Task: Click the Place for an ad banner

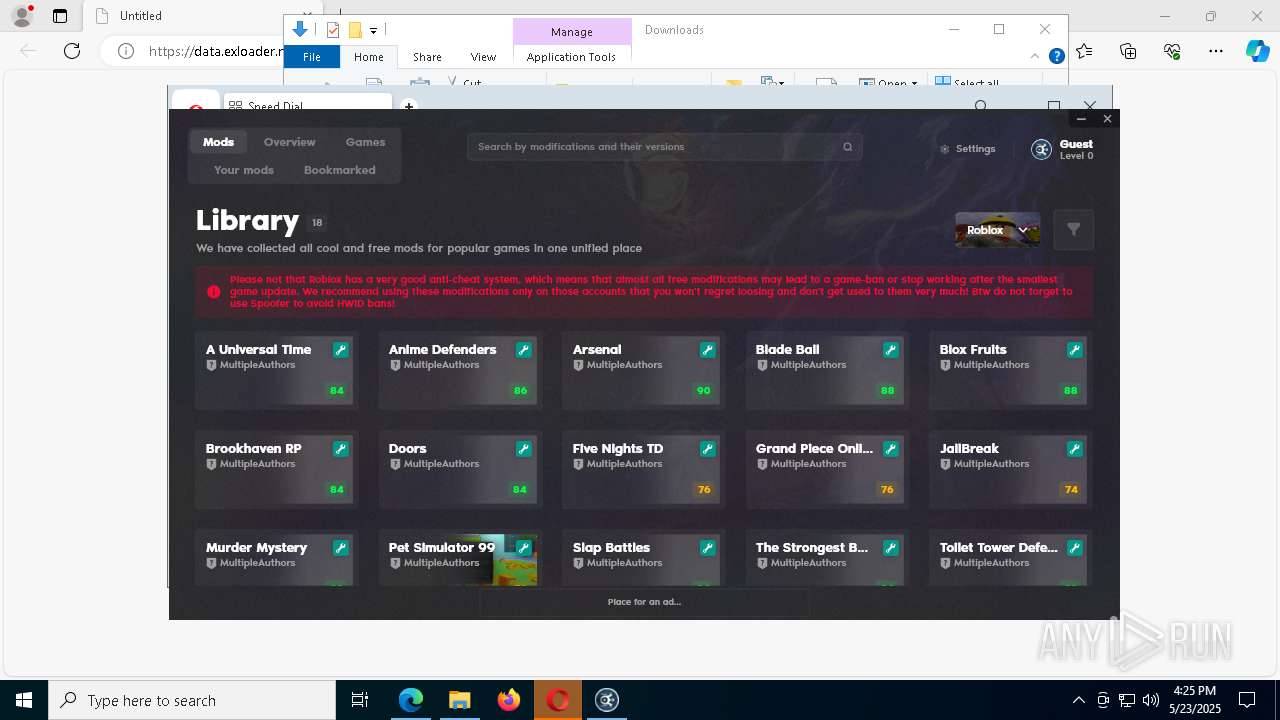Action: [644, 602]
